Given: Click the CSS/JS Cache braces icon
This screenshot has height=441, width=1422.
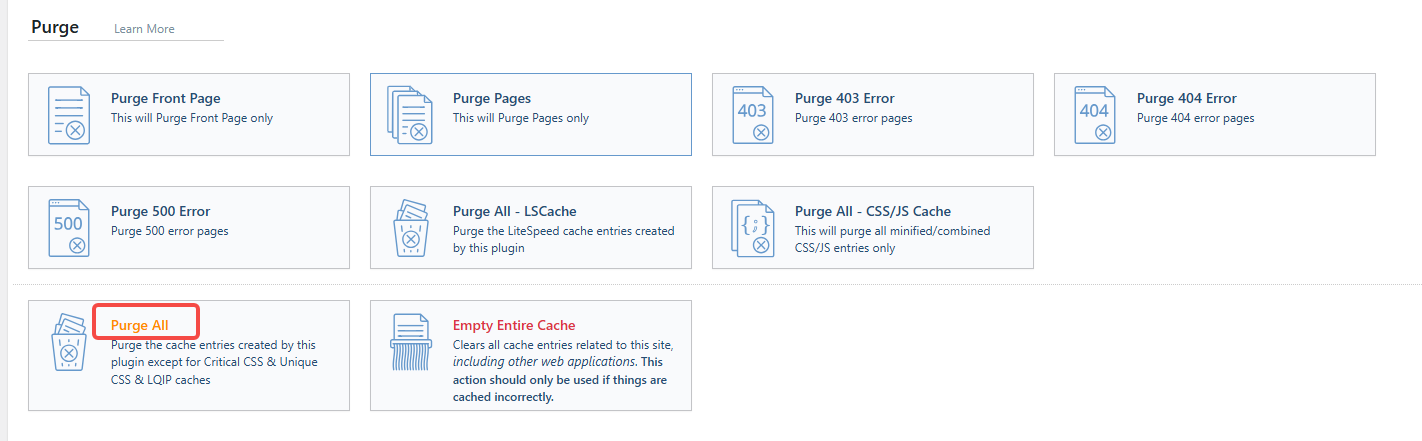Looking at the screenshot, I should pyautogui.click(x=752, y=228).
